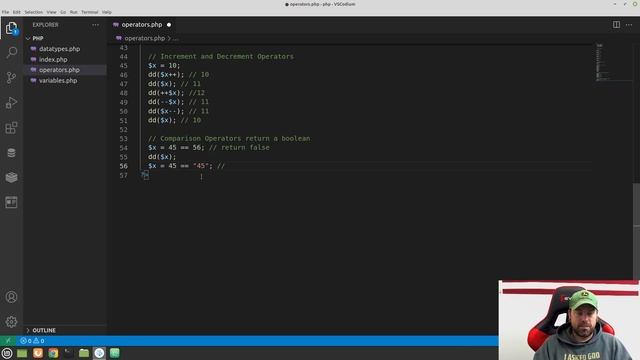Viewport: 640px width, 360px height.
Task: Open the Terminal menu
Action: 89,12
